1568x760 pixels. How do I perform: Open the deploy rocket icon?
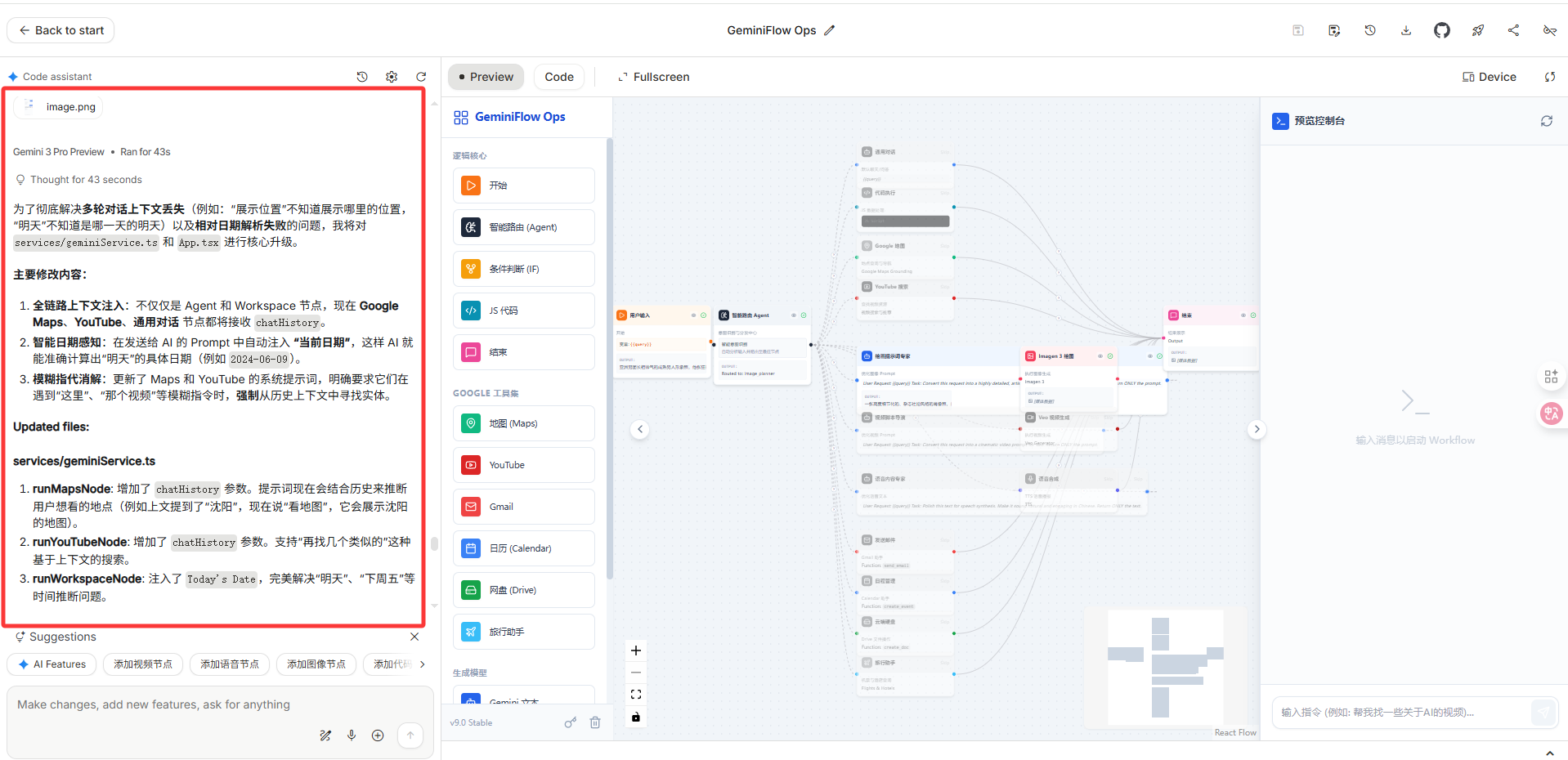pyautogui.click(x=1477, y=30)
